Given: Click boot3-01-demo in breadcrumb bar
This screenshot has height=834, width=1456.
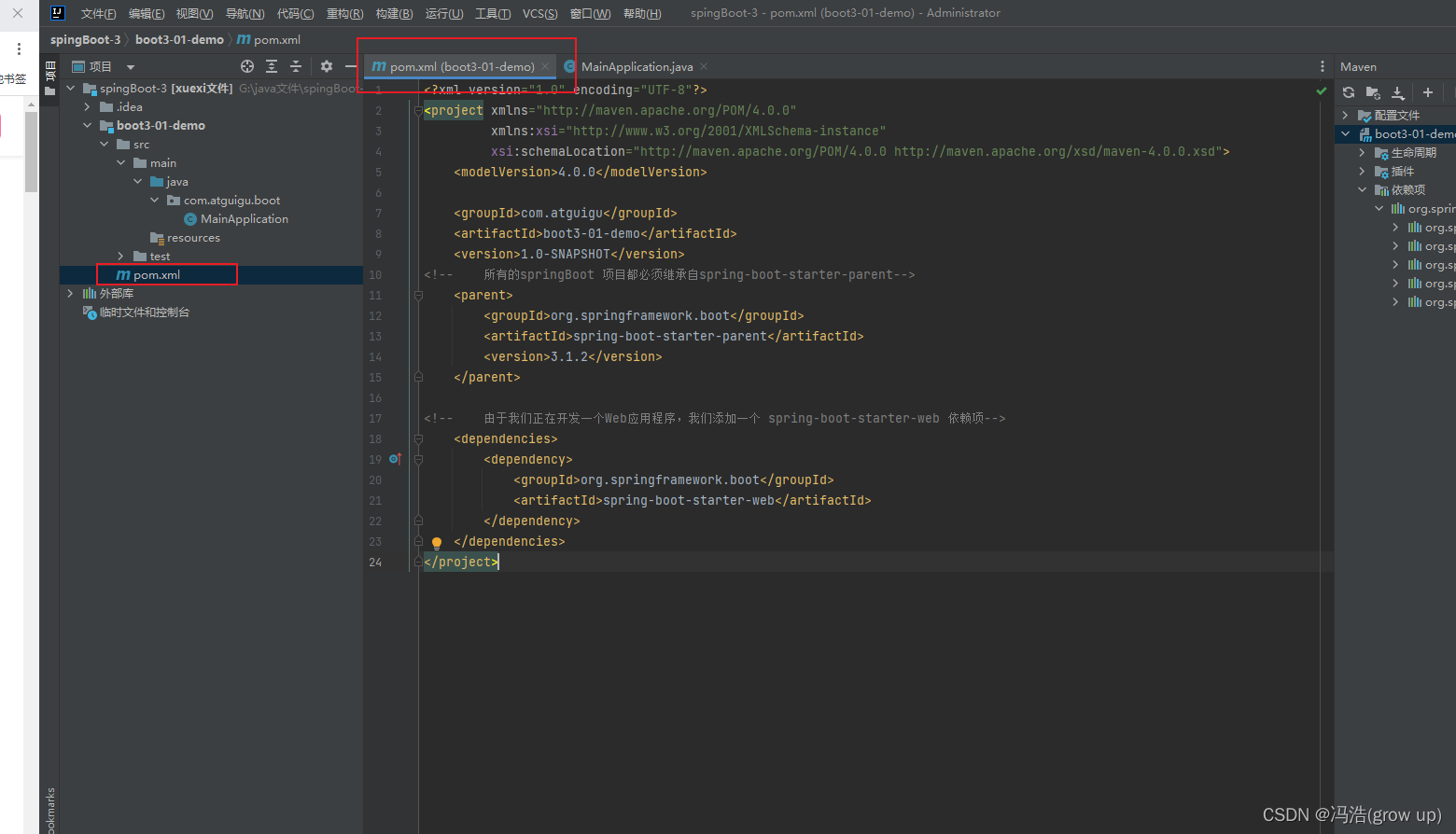Looking at the screenshot, I should click(179, 39).
